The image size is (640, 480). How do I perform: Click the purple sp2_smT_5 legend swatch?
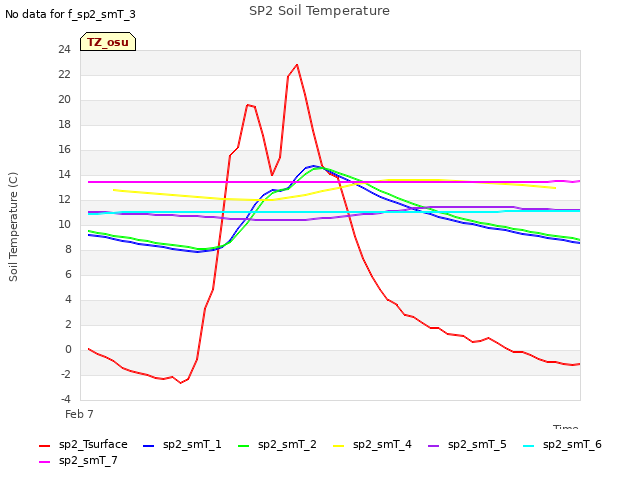pos(434,446)
